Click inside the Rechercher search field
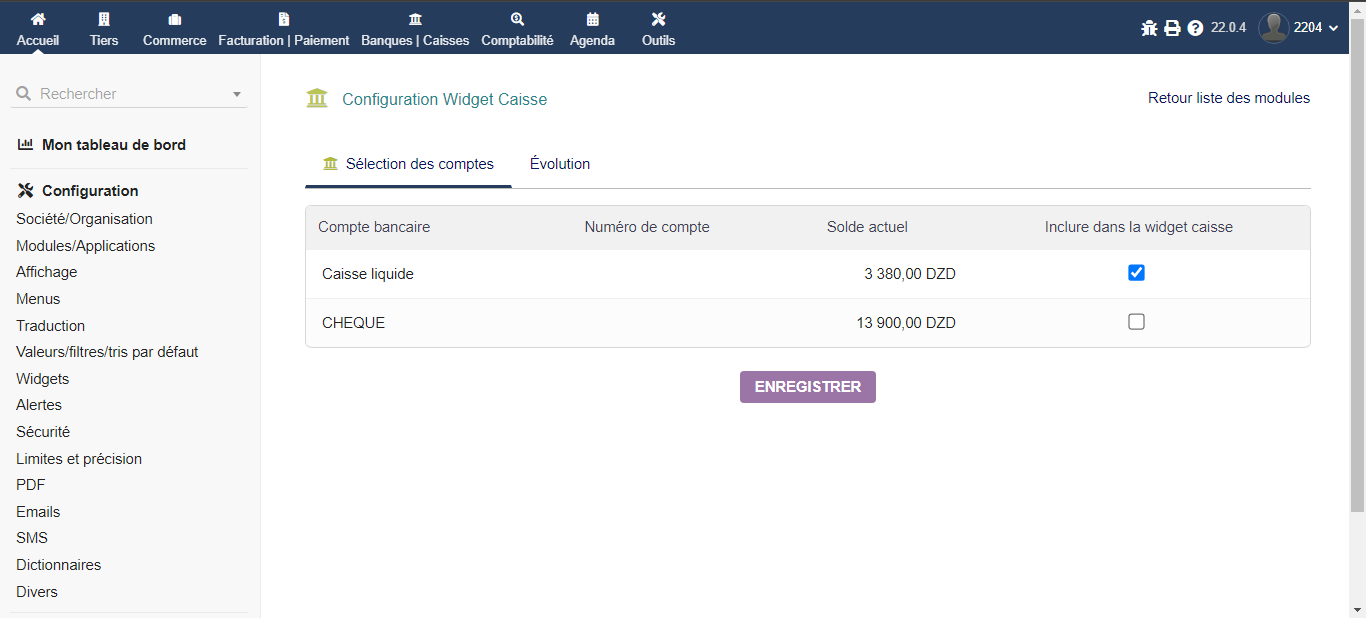1366x618 pixels. (x=120, y=93)
